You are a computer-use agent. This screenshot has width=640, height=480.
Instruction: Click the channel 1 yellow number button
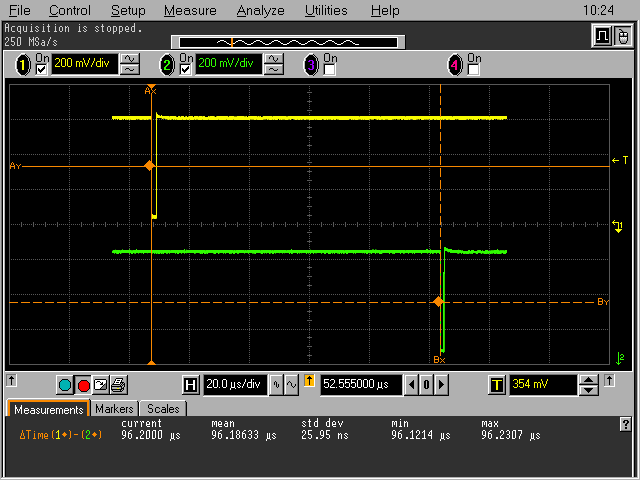pyautogui.click(x=23, y=65)
